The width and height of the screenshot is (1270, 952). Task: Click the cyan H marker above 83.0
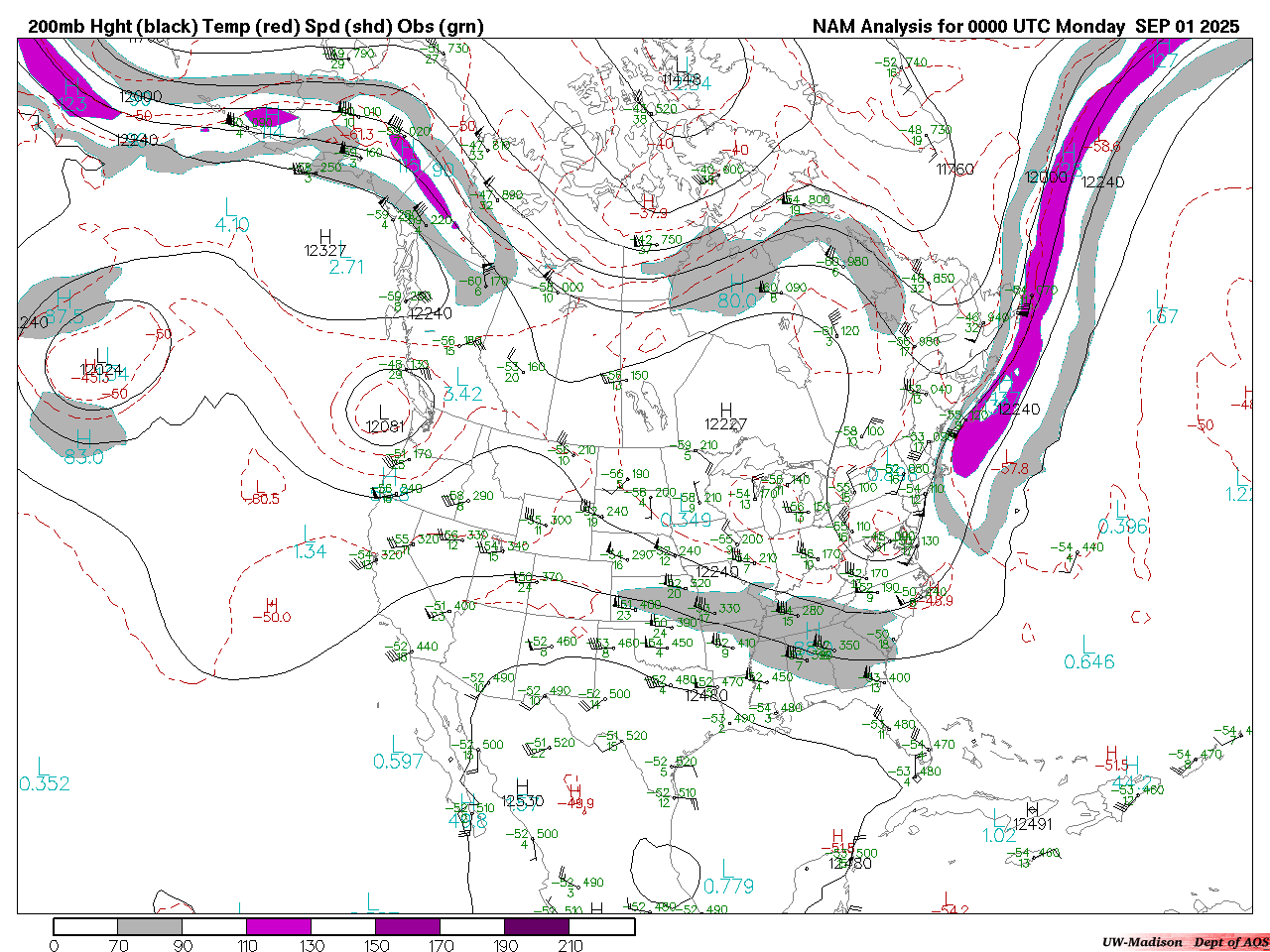(83, 439)
